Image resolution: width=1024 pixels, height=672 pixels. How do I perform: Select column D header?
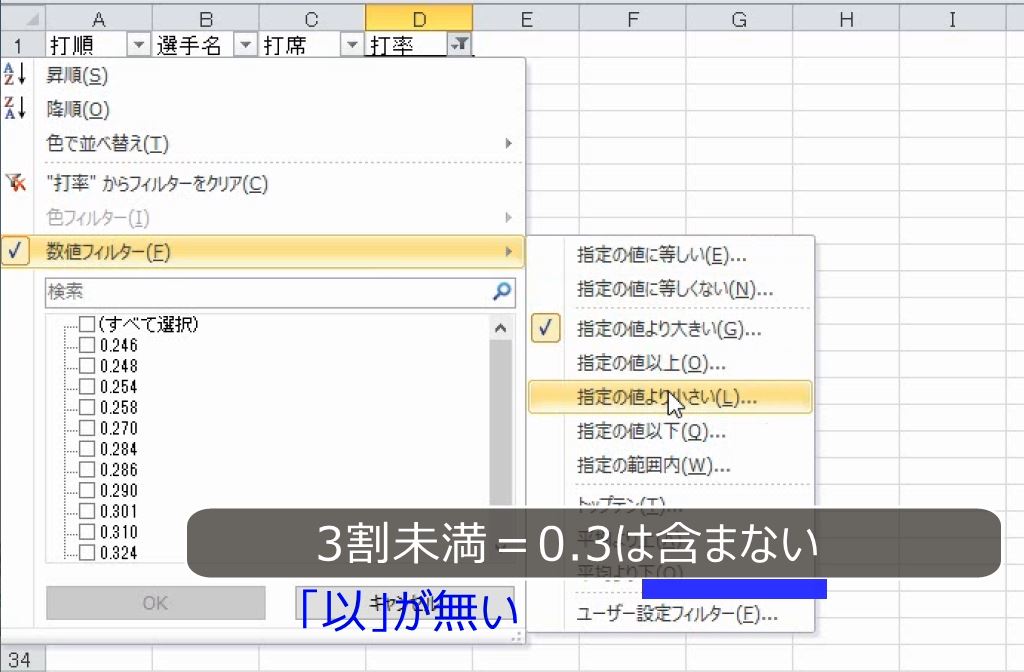pyautogui.click(x=419, y=19)
